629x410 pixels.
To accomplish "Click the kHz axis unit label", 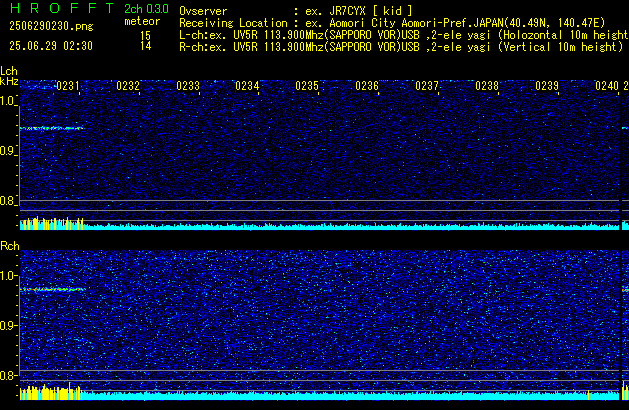I will tap(9, 81).
